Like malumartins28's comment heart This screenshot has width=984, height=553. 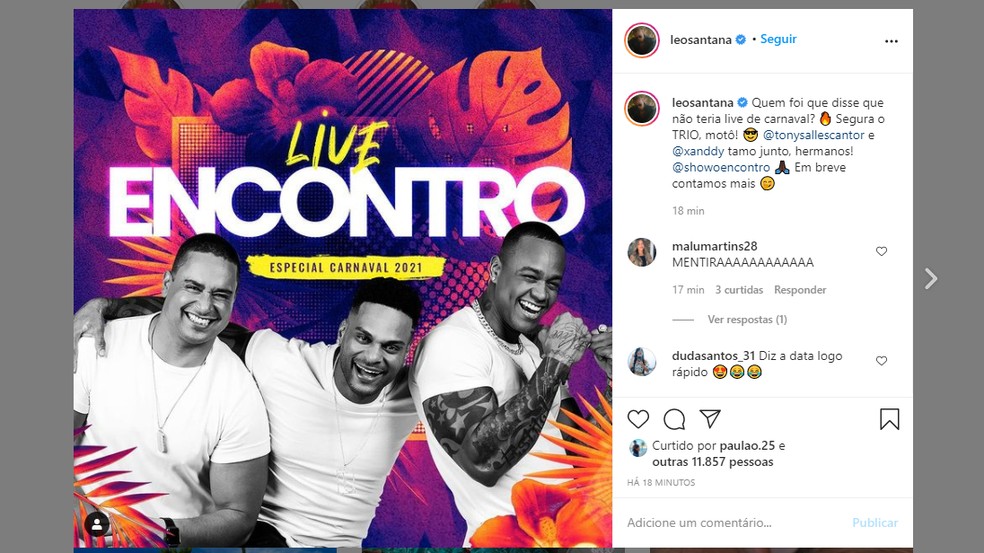point(881,251)
